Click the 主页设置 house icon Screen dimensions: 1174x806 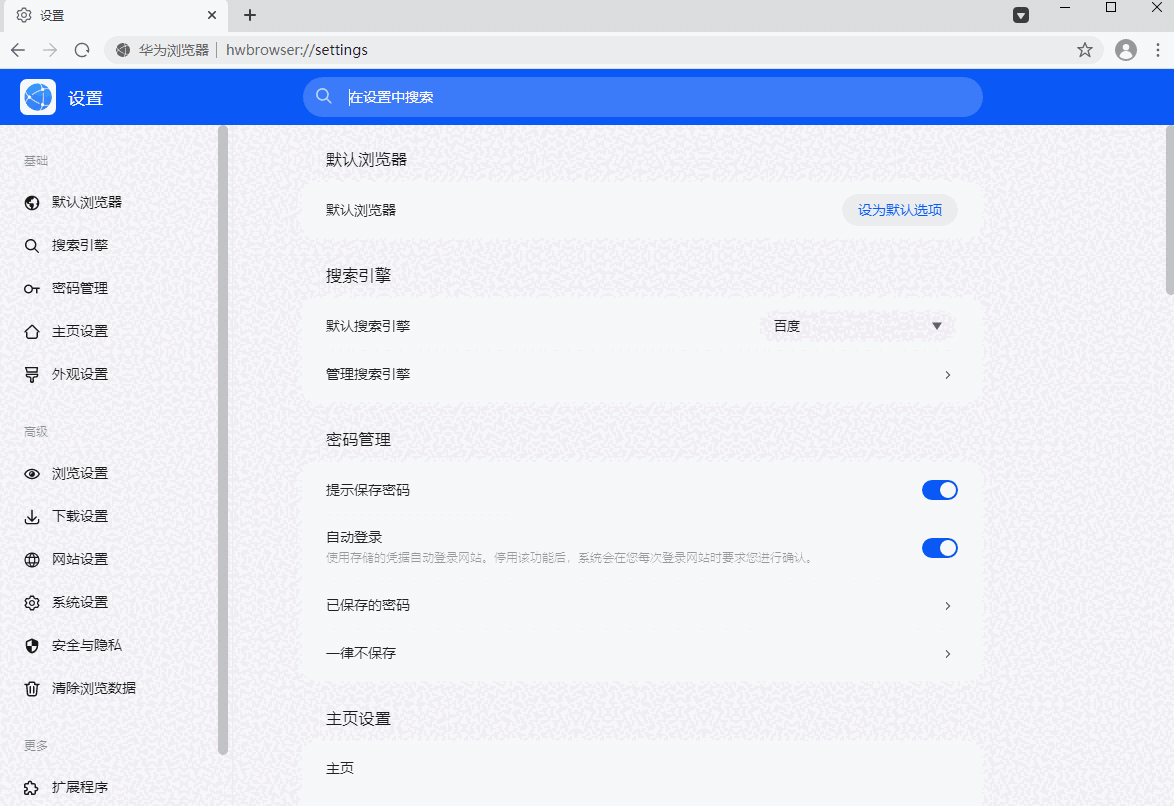(33, 331)
